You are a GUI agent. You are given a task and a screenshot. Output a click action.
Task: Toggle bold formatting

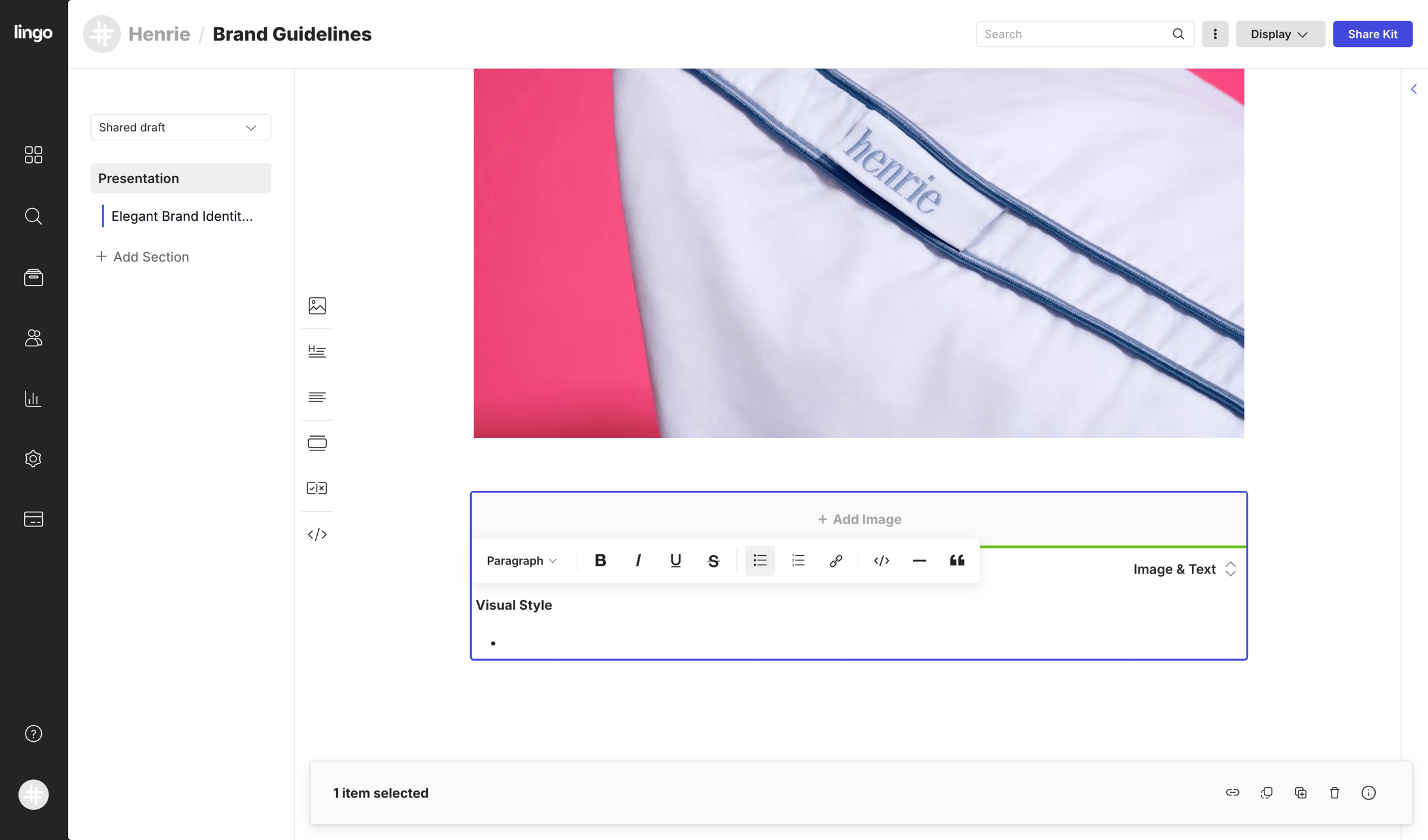[600, 560]
